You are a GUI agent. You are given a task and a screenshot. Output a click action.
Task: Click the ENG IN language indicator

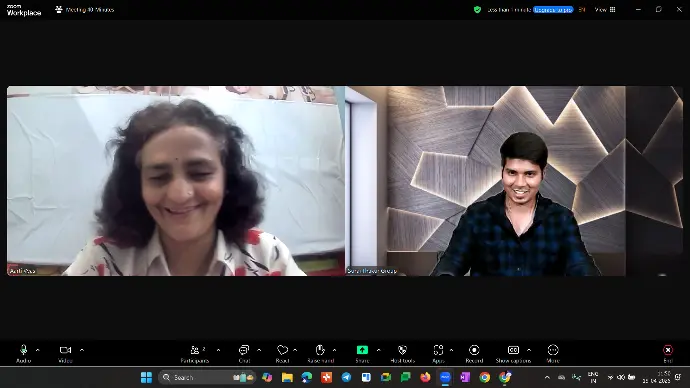point(593,377)
